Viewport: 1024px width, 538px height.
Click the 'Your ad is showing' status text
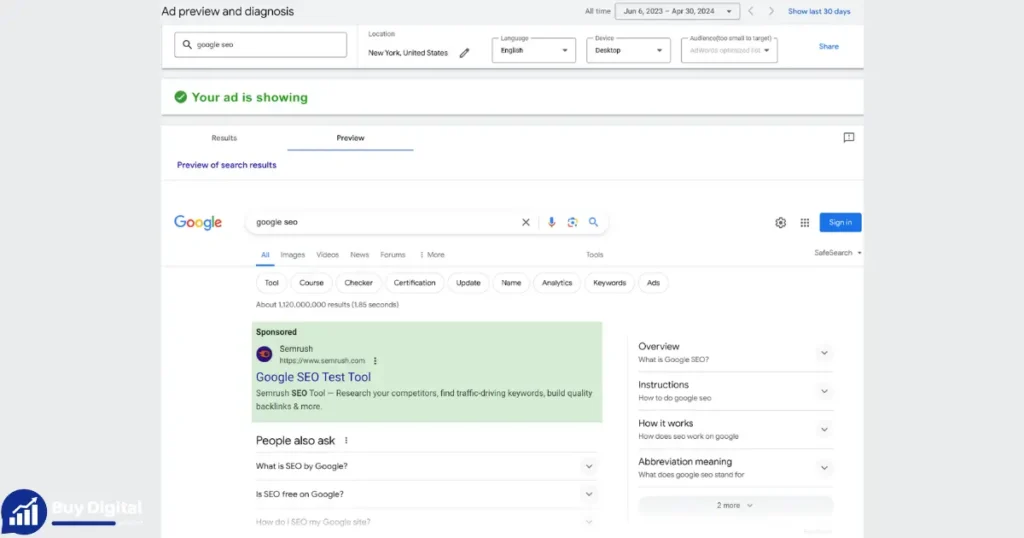[x=249, y=97]
